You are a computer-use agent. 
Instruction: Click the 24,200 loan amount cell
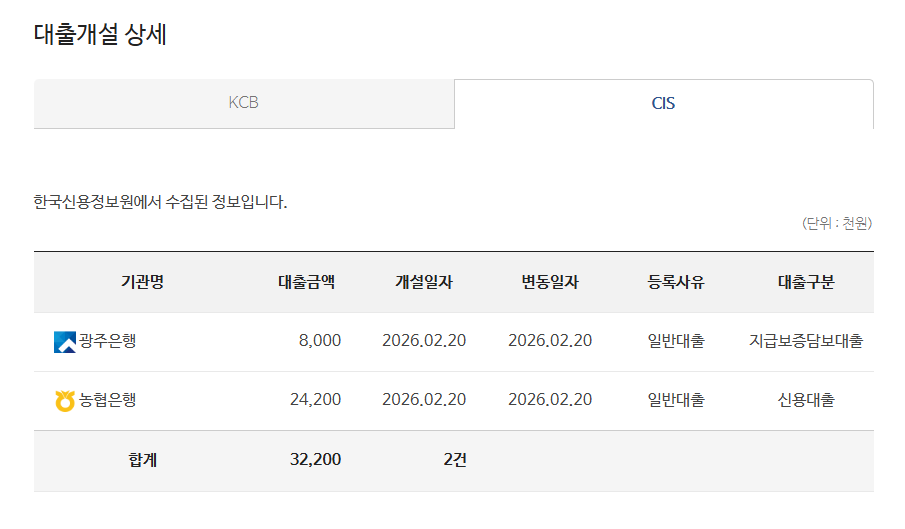tap(315, 400)
